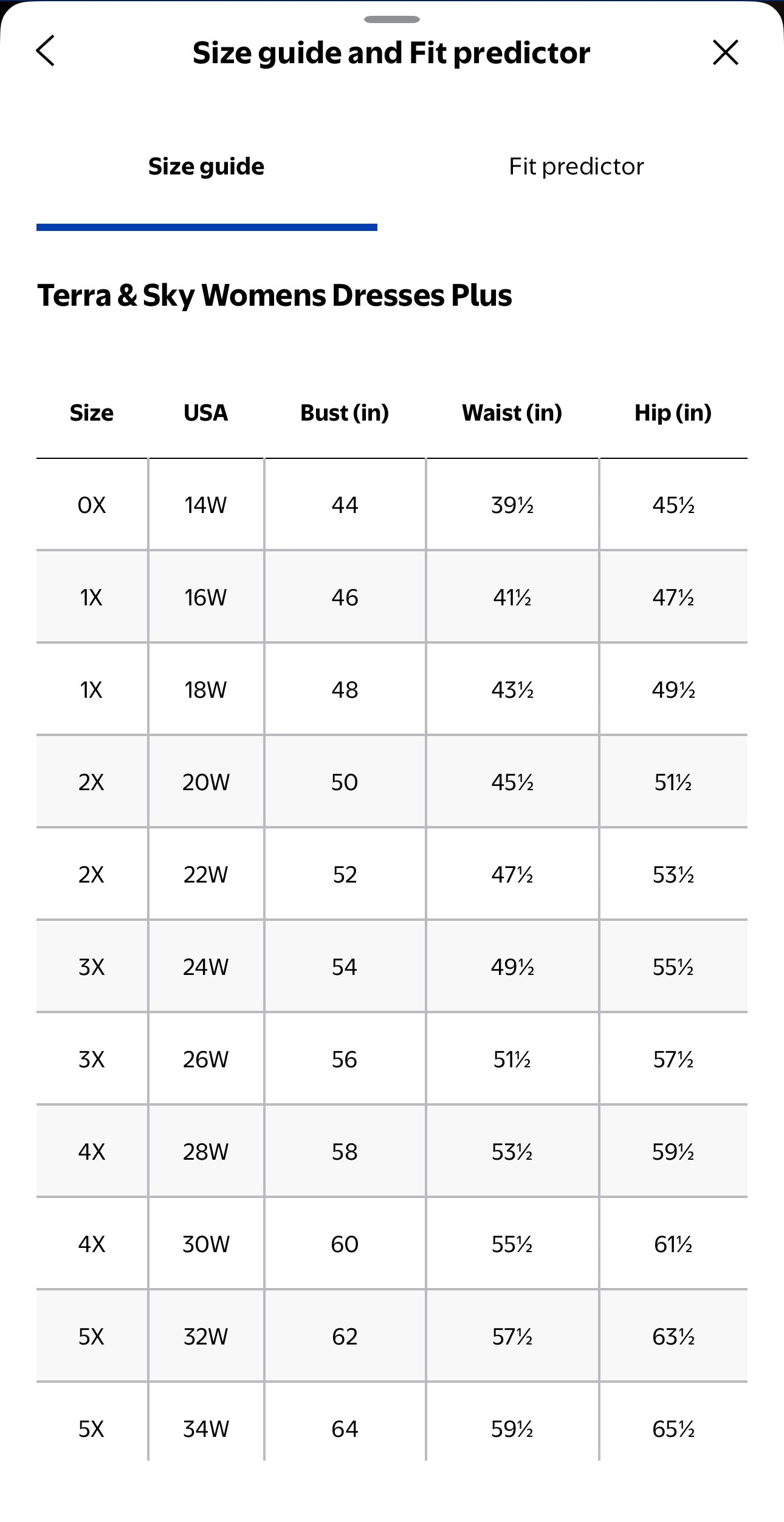The width and height of the screenshot is (784, 1522).
Task: Tap the Bust (in) column header
Action: coord(345,413)
